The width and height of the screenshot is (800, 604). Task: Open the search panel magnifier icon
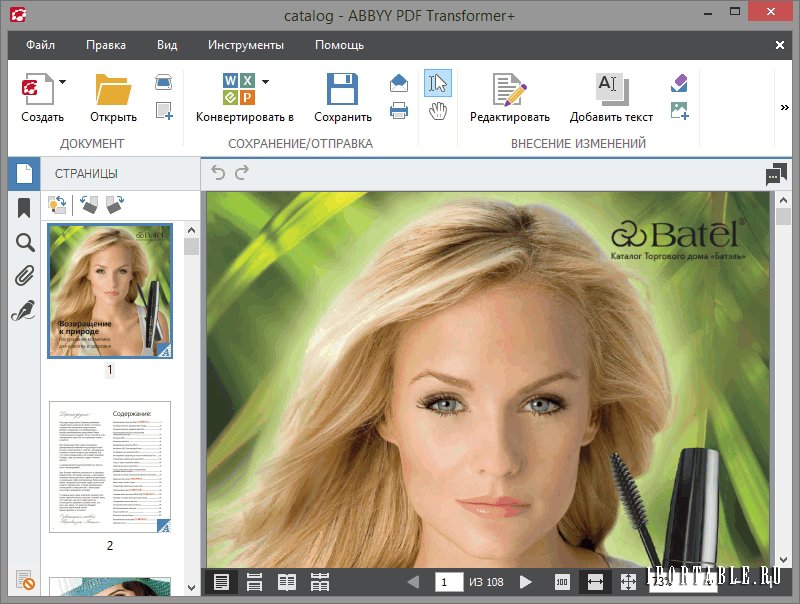(24, 242)
